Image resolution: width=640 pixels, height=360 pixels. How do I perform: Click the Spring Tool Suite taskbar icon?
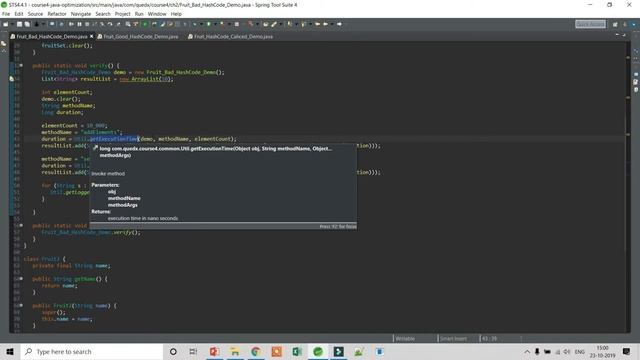[318, 351]
